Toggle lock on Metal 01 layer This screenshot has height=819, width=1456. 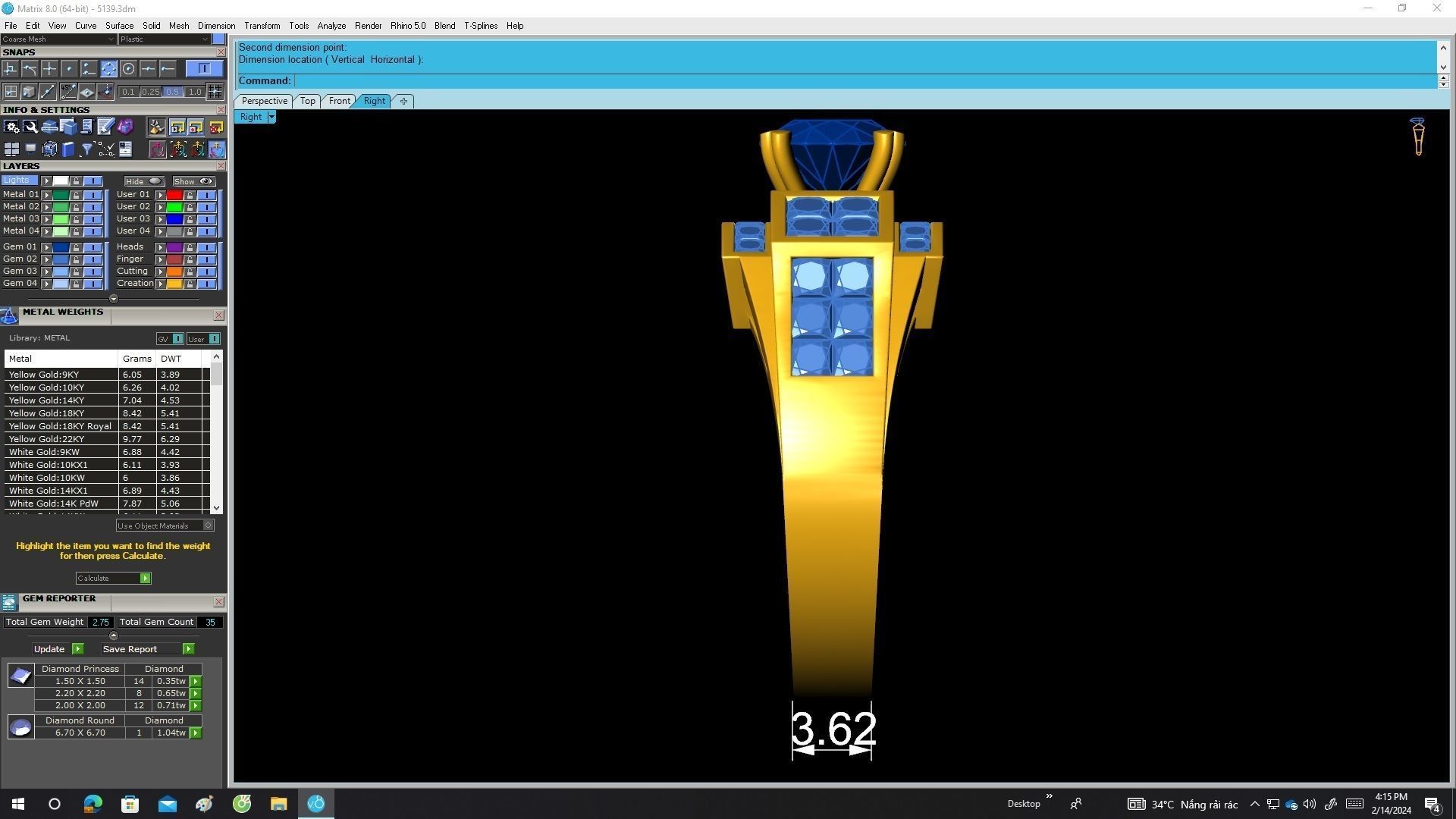76,195
